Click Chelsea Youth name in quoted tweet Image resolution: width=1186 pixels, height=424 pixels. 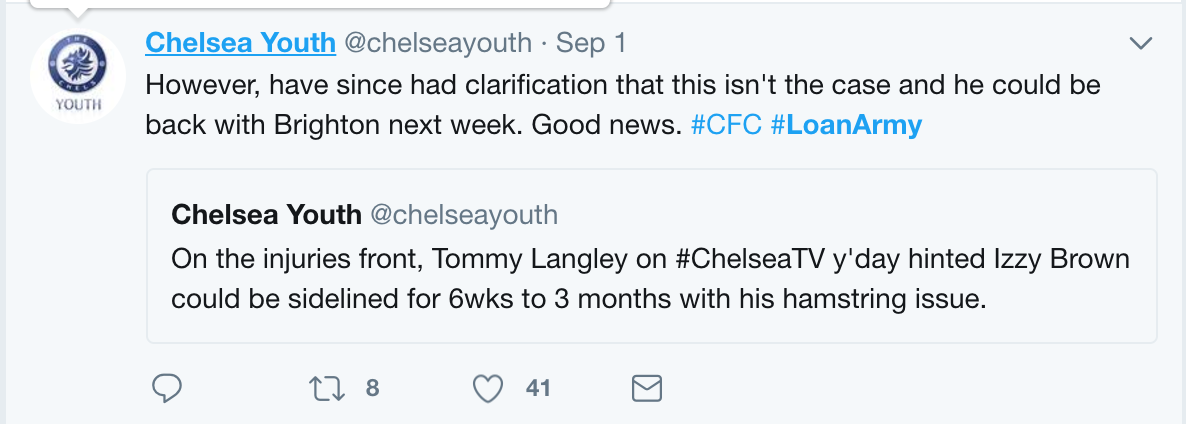point(266,215)
